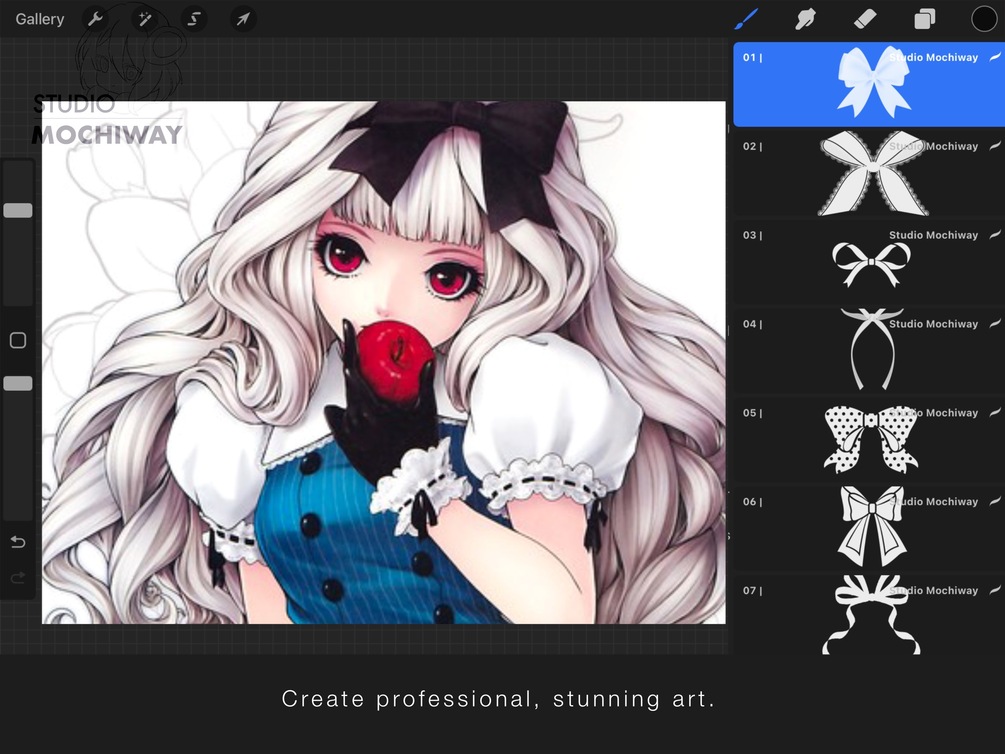Adjust the brush opacity slider handle
This screenshot has height=754, width=1005.
18,383
